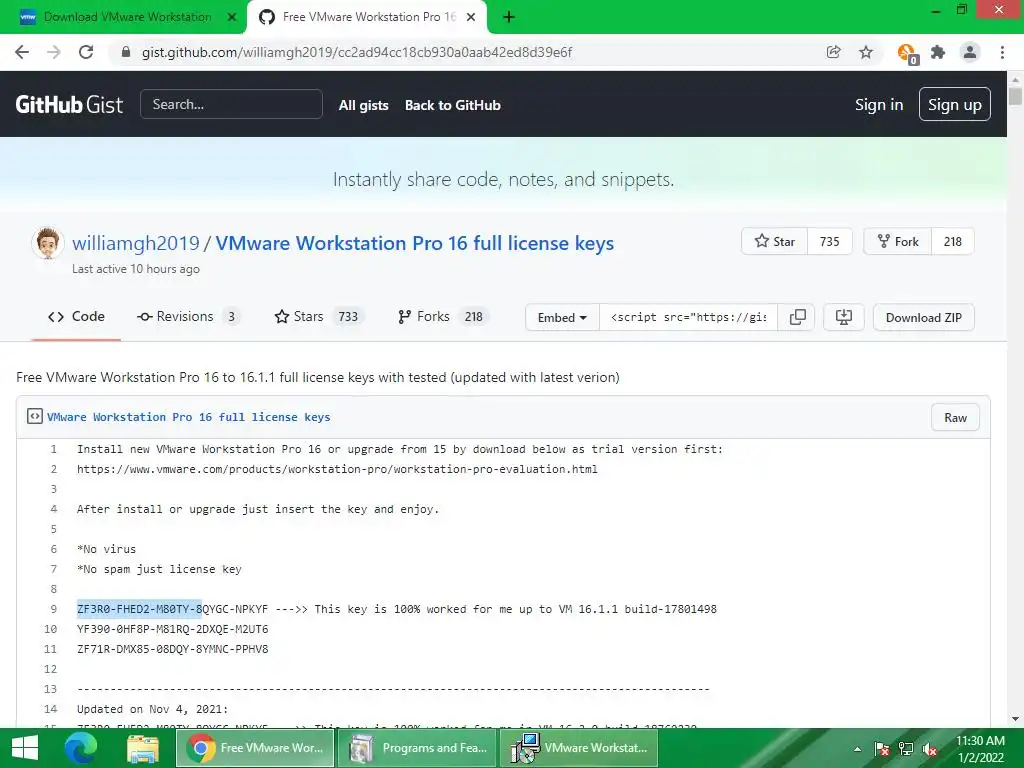Screen dimensions: 1024x768
Task: Reload the gist page
Action: tap(86, 52)
